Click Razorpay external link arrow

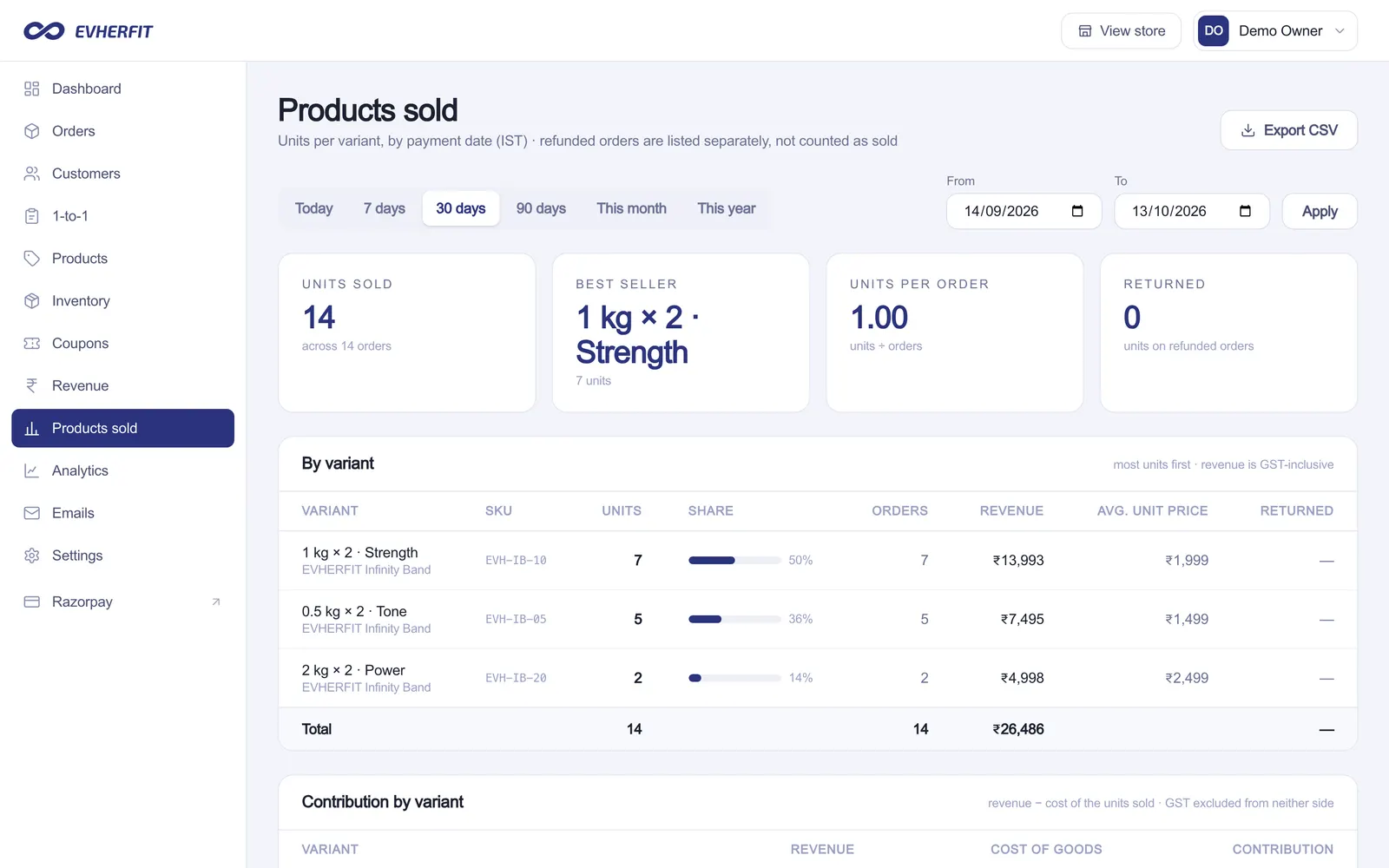pyautogui.click(x=216, y=602)
